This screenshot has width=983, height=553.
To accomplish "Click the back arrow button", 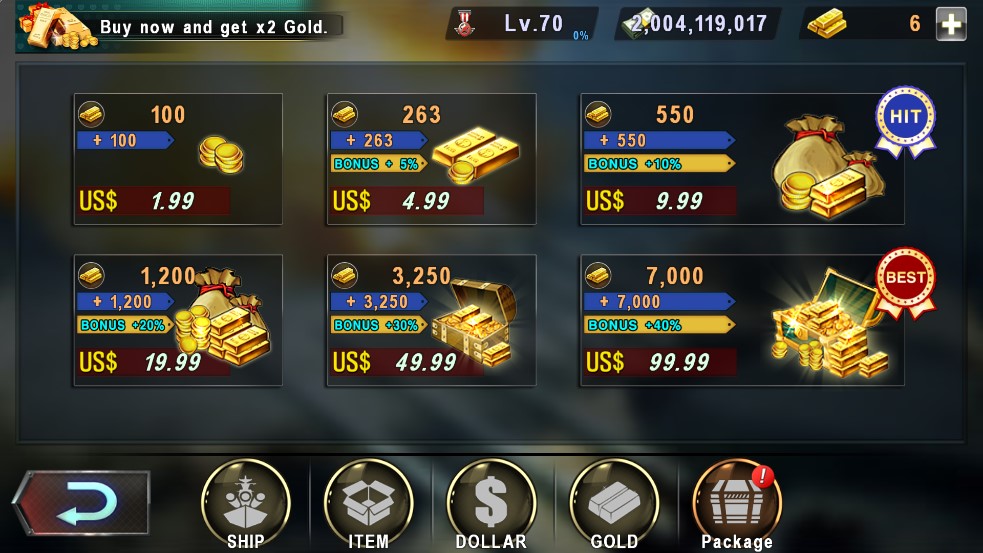I will (x=81, y=503).
